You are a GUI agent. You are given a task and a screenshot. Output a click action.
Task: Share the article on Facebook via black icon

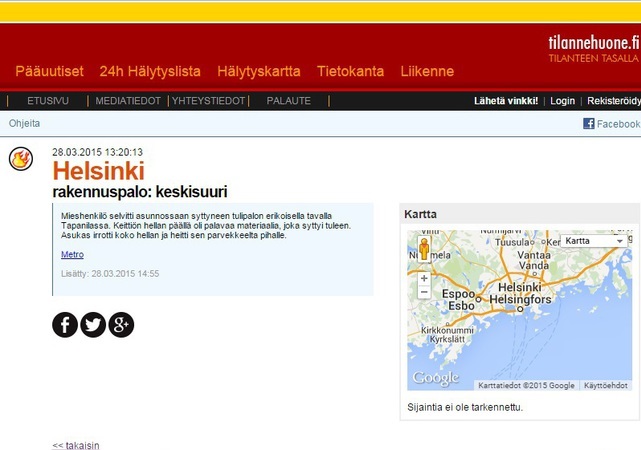tap(65, 325)
